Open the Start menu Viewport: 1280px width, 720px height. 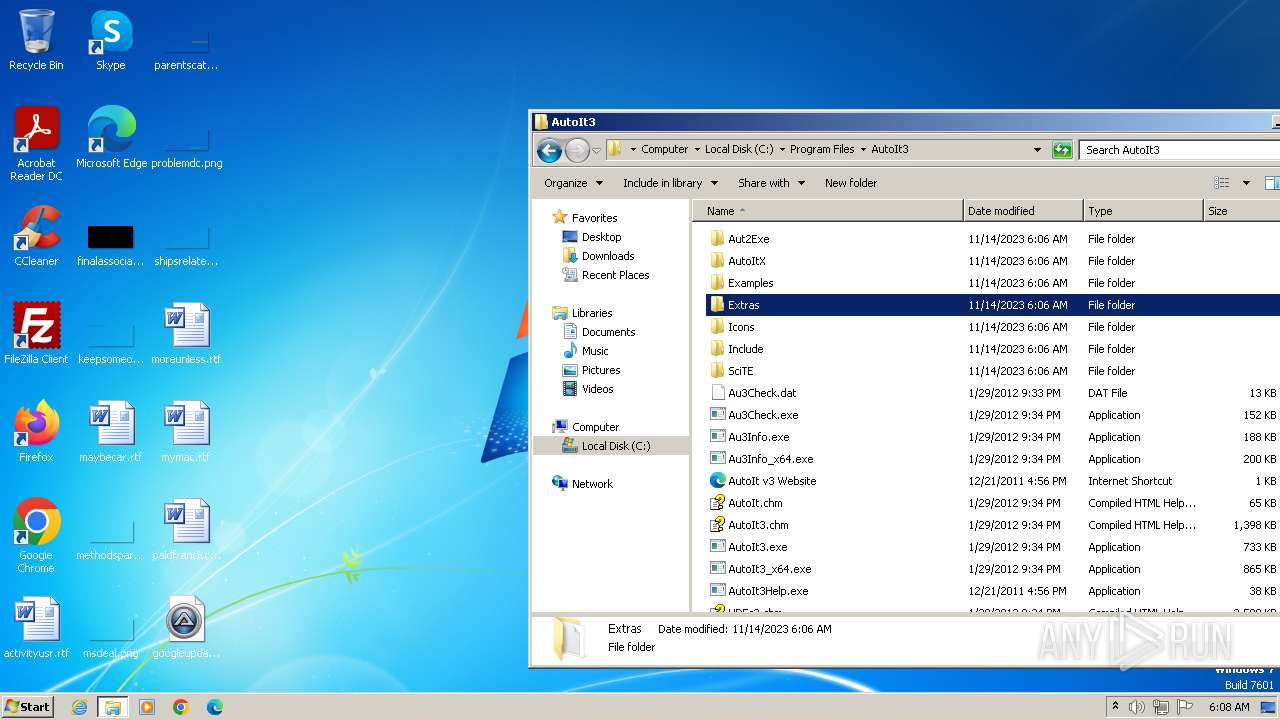pos(28,707)
